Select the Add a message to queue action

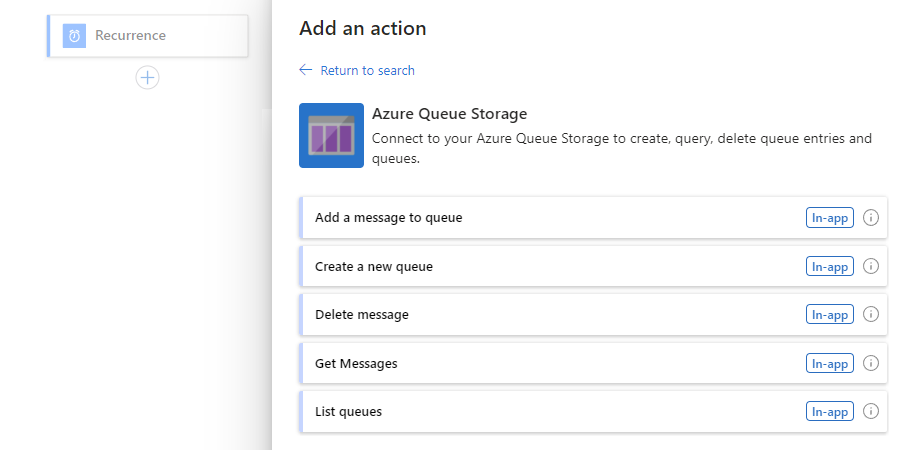[389, 217]
